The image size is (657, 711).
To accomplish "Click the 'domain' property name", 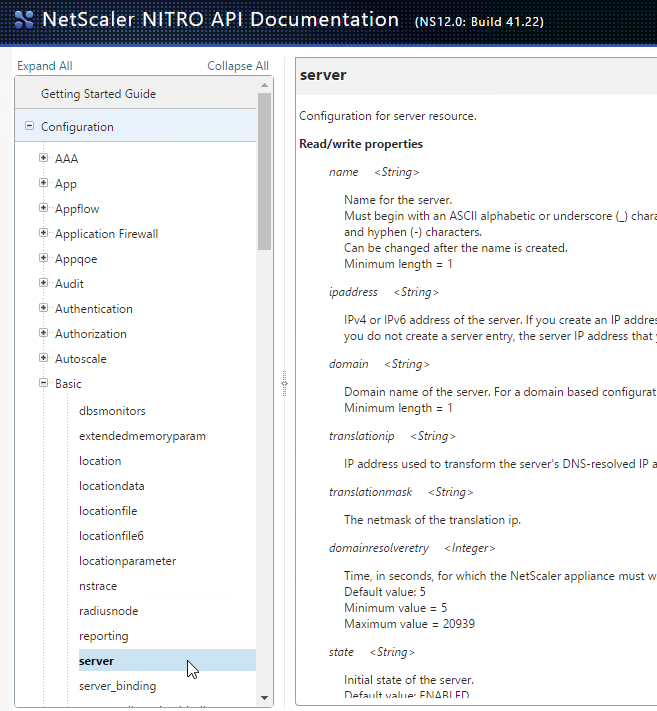I will pyautogui.click(x=349, y=364).
